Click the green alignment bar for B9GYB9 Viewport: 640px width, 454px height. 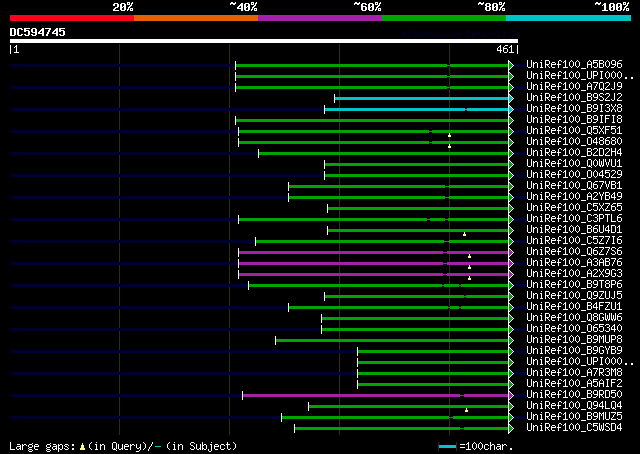click(x=433, y=352)
